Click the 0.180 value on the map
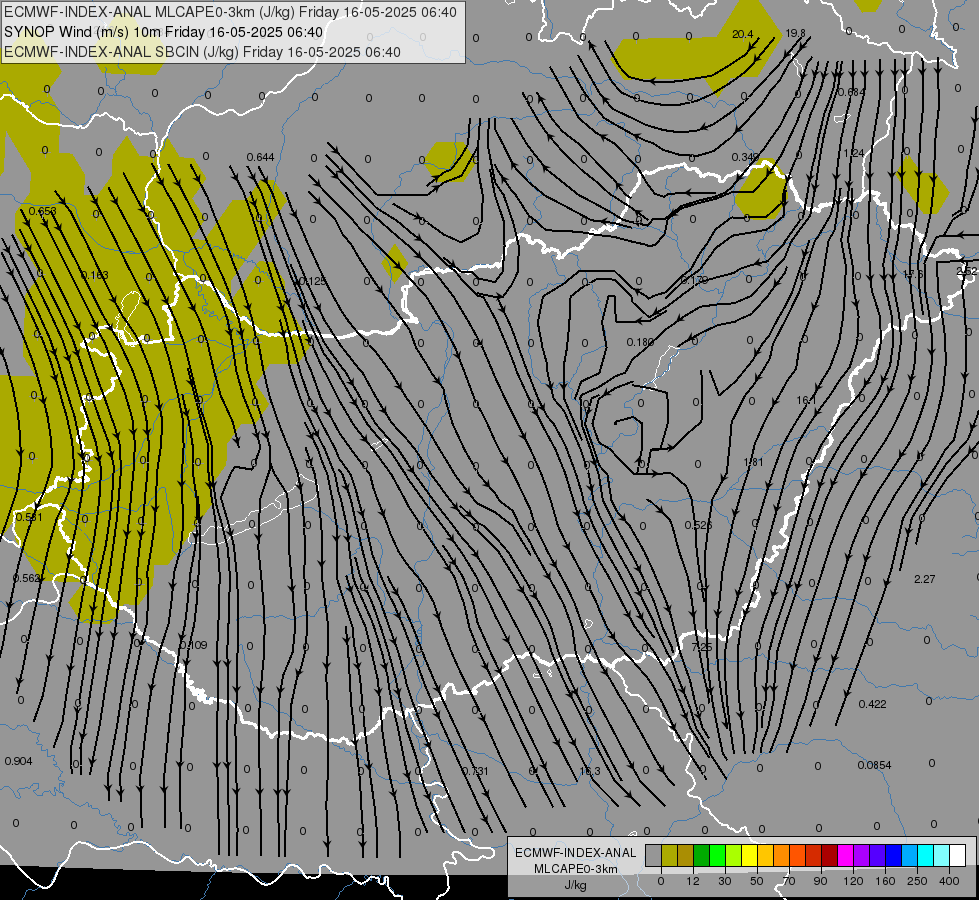Viewport: 979px width, 900px height. point(640,342)
